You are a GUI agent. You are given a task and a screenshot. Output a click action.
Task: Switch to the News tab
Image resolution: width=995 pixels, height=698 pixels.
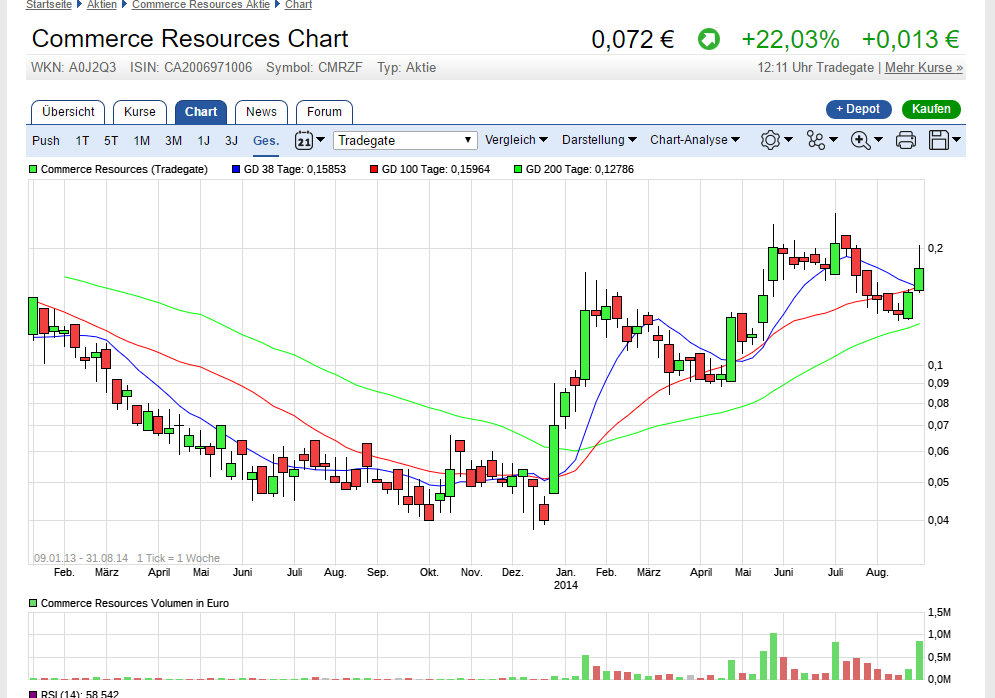tap(260, 111)
